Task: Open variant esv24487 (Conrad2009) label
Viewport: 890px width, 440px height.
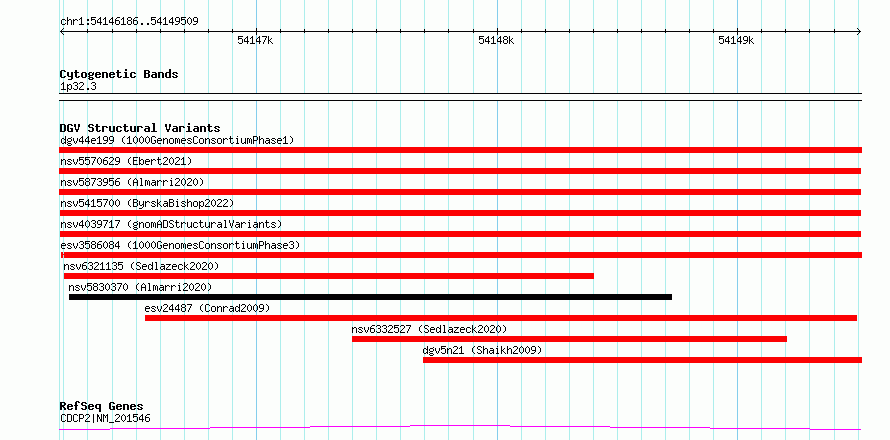Action: click(x=207, y=308)
